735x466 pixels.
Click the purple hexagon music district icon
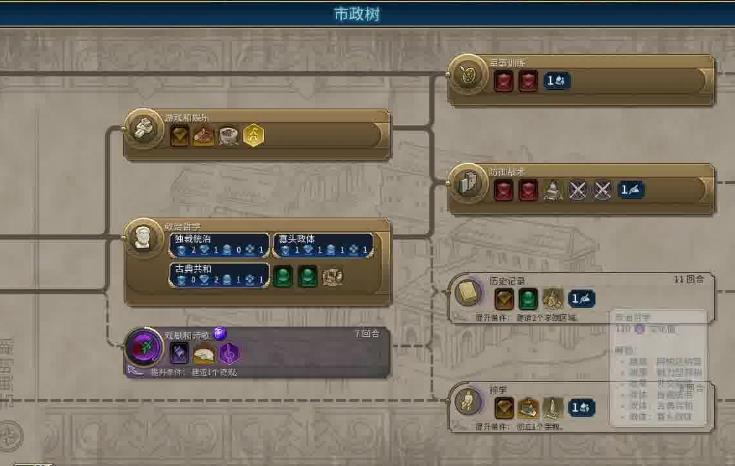click(229, 353)
